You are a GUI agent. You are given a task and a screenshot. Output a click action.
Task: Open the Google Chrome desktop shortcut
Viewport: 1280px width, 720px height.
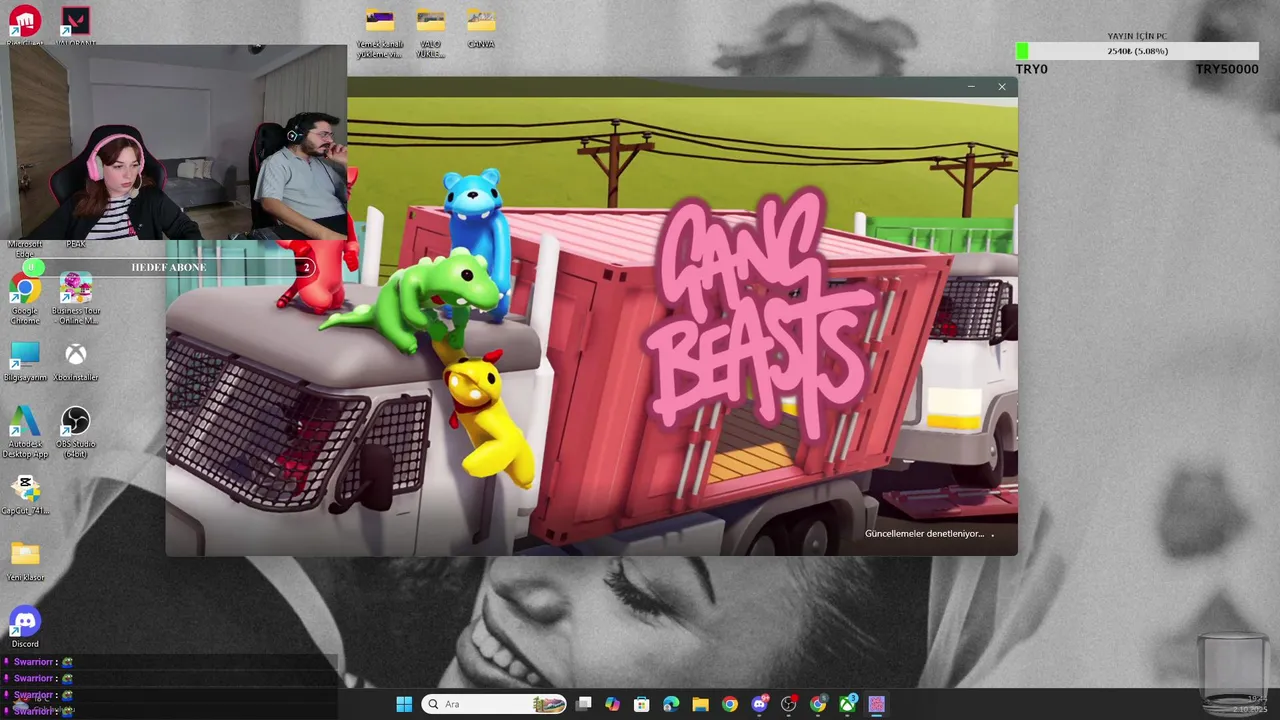pyautogui.click(x=25, y=299)
